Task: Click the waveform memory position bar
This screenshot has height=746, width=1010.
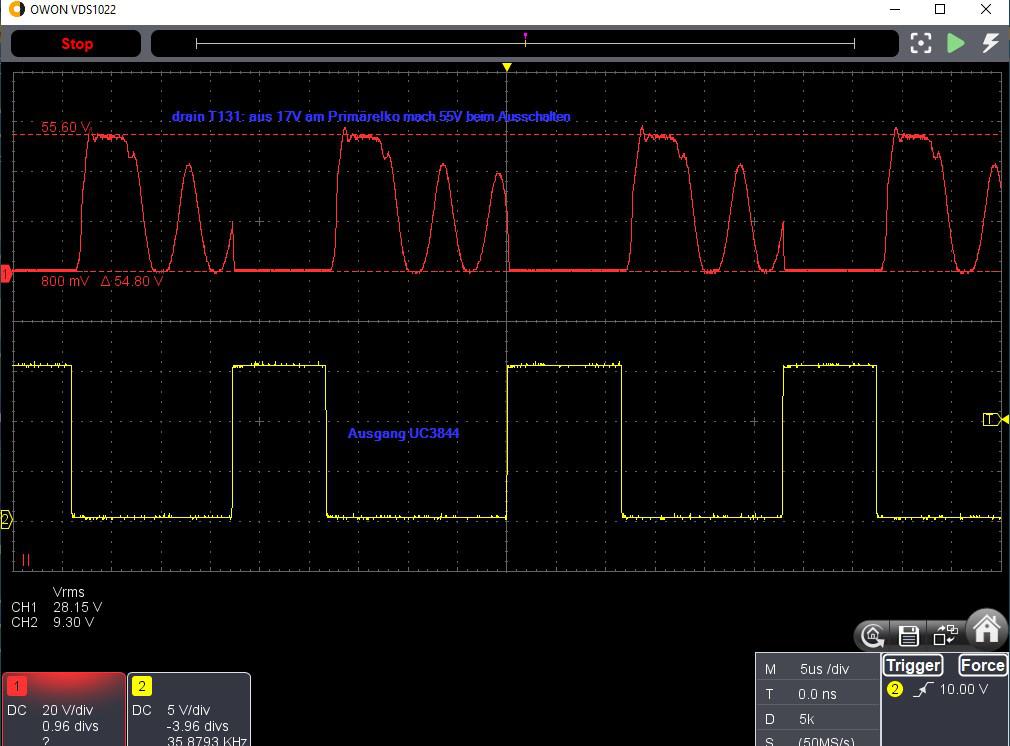Action: point(525,43)
